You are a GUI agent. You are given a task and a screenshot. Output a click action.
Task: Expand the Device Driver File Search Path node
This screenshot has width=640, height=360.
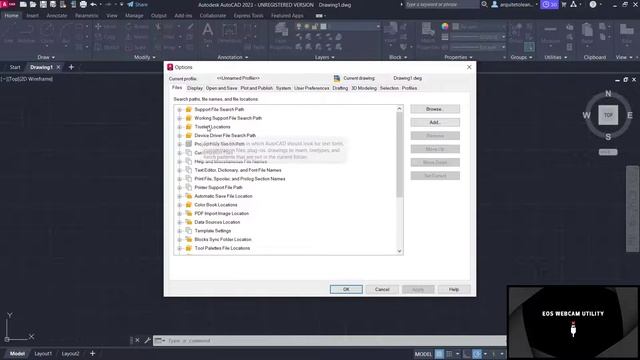click(x=179, y=136)
